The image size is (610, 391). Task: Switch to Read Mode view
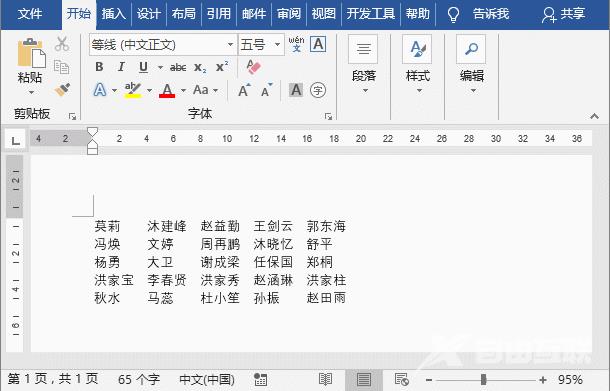pyautogui.click(x=325, y=379)
